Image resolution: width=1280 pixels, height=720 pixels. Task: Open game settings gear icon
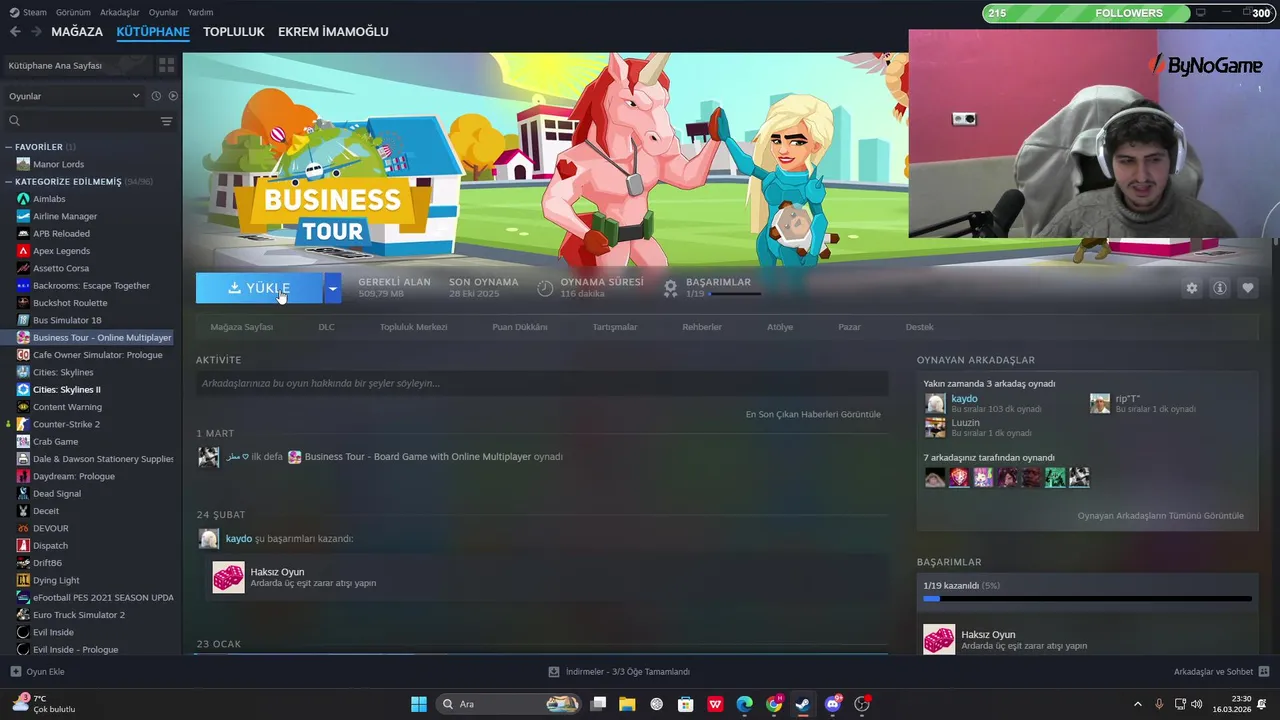(x=1191, y=288)
